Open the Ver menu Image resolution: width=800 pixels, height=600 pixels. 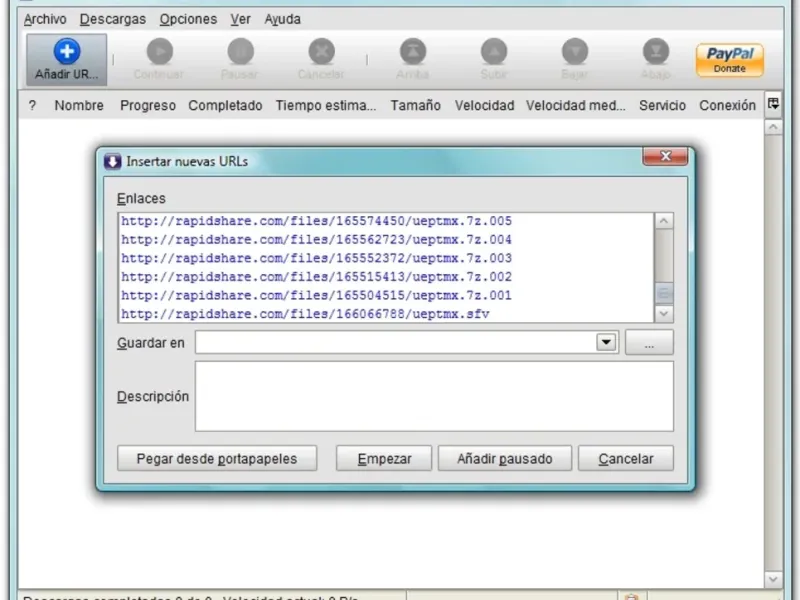click(x=240, y=19)
